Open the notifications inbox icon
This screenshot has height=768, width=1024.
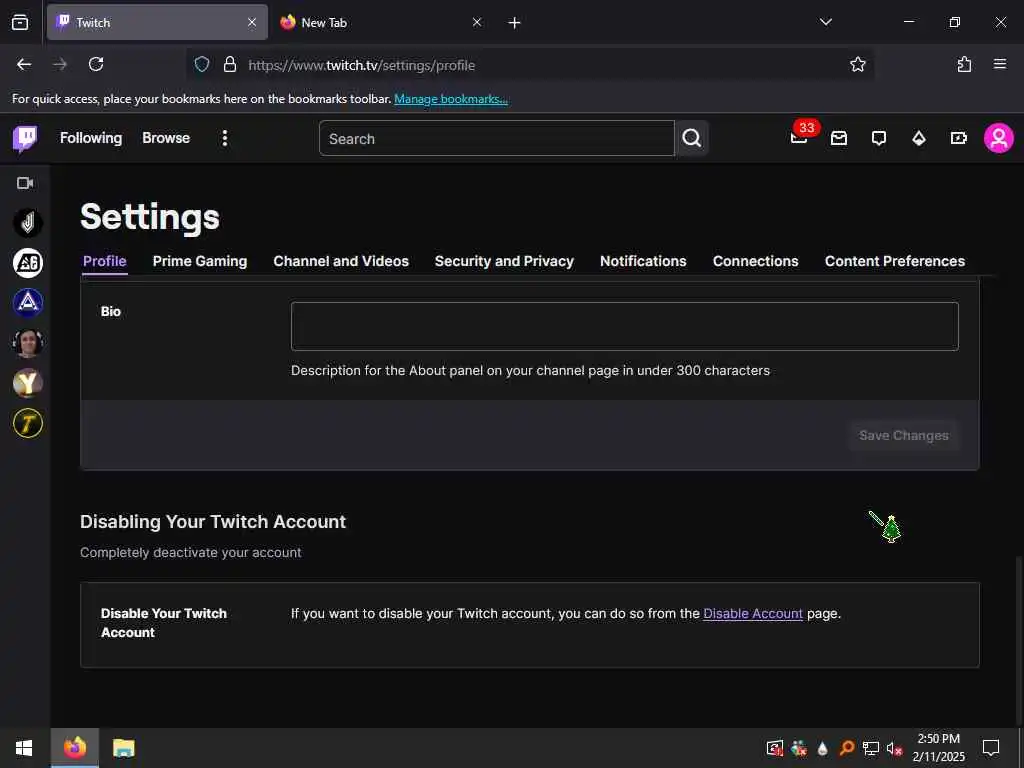839,138
